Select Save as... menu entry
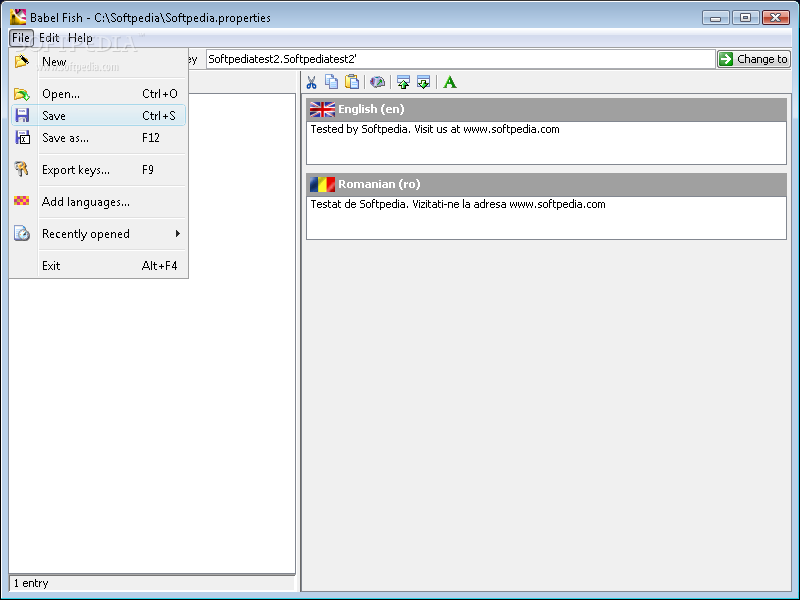The width and height of the screenshot is (800, 600). coord(99,137)
